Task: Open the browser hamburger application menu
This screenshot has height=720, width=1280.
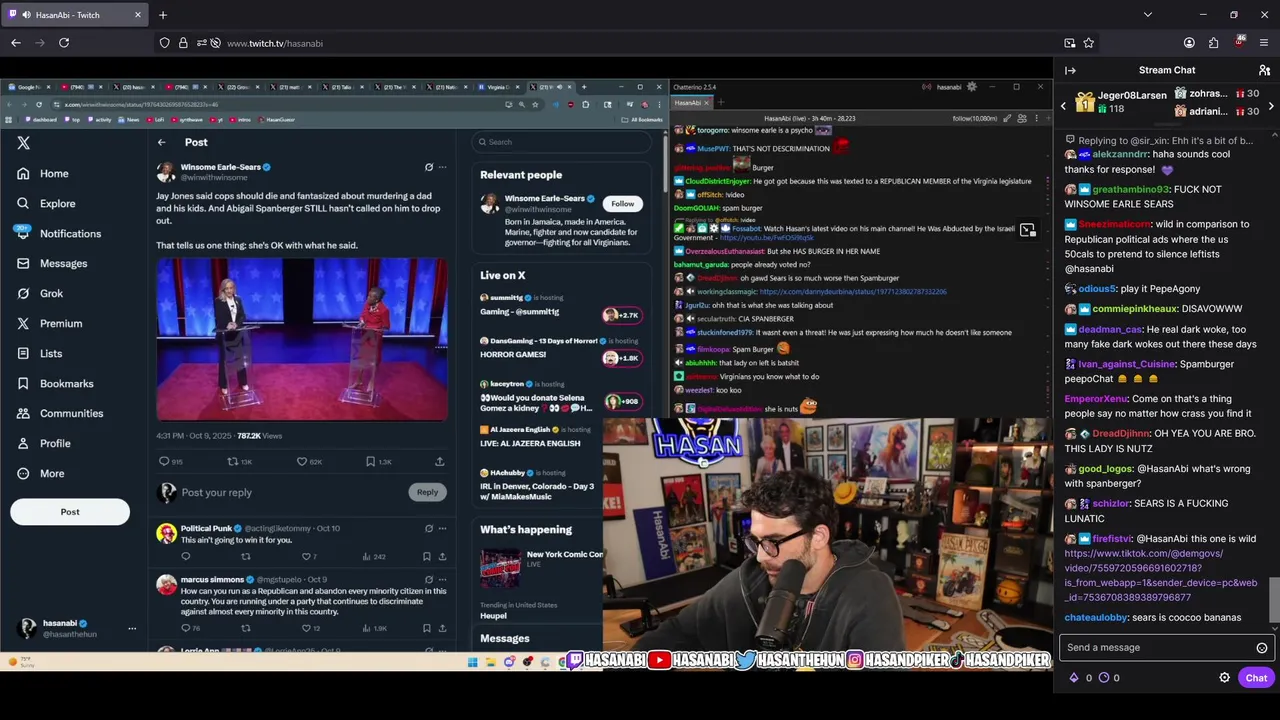Action: click(x=1264, y=43)
